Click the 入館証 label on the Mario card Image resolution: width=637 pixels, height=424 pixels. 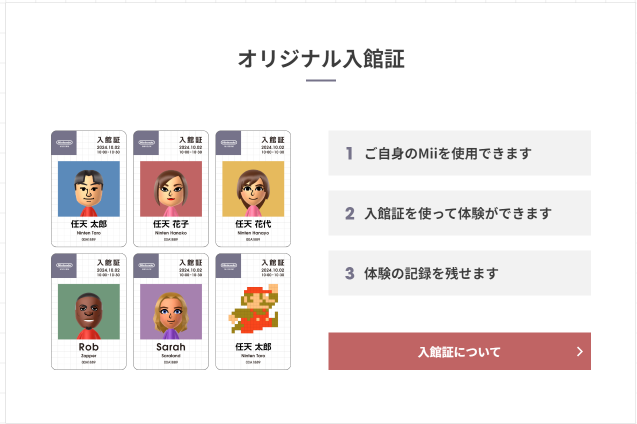click(x=273, y=263)
